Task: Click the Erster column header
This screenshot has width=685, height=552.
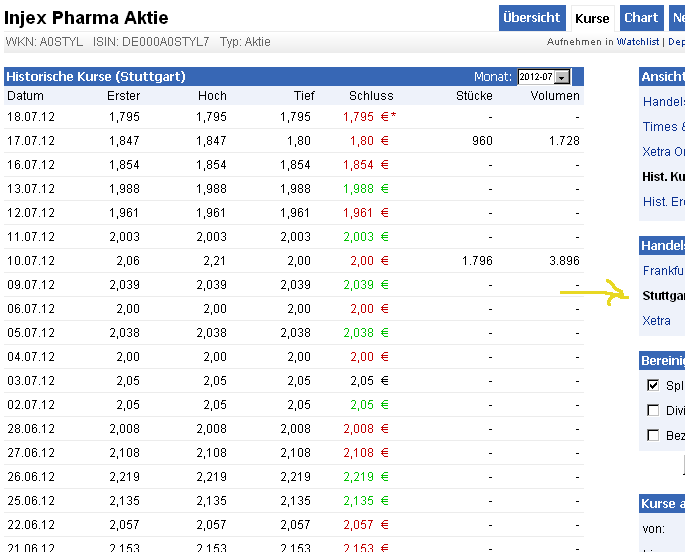Action: (124, 96)
